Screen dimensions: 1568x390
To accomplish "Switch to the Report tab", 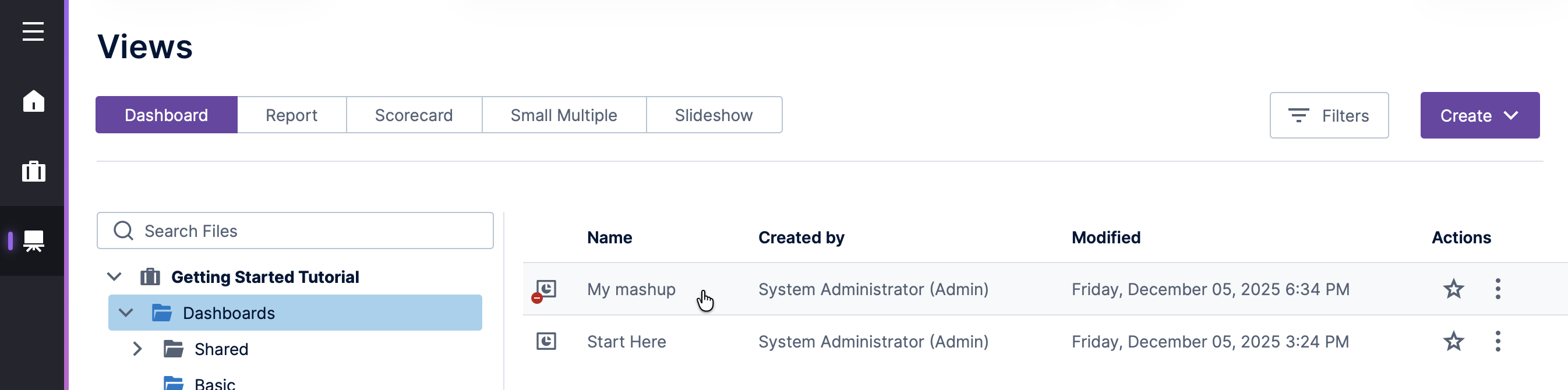I will pos(291,115).
